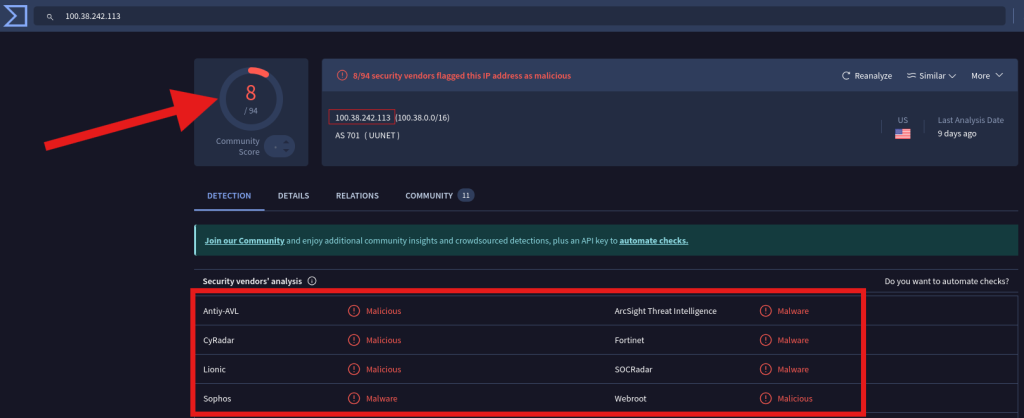This screenshot has height=418, width=1024.
Task: Click the (100.38.0.0/16) network range
Action: coord(422,118)
